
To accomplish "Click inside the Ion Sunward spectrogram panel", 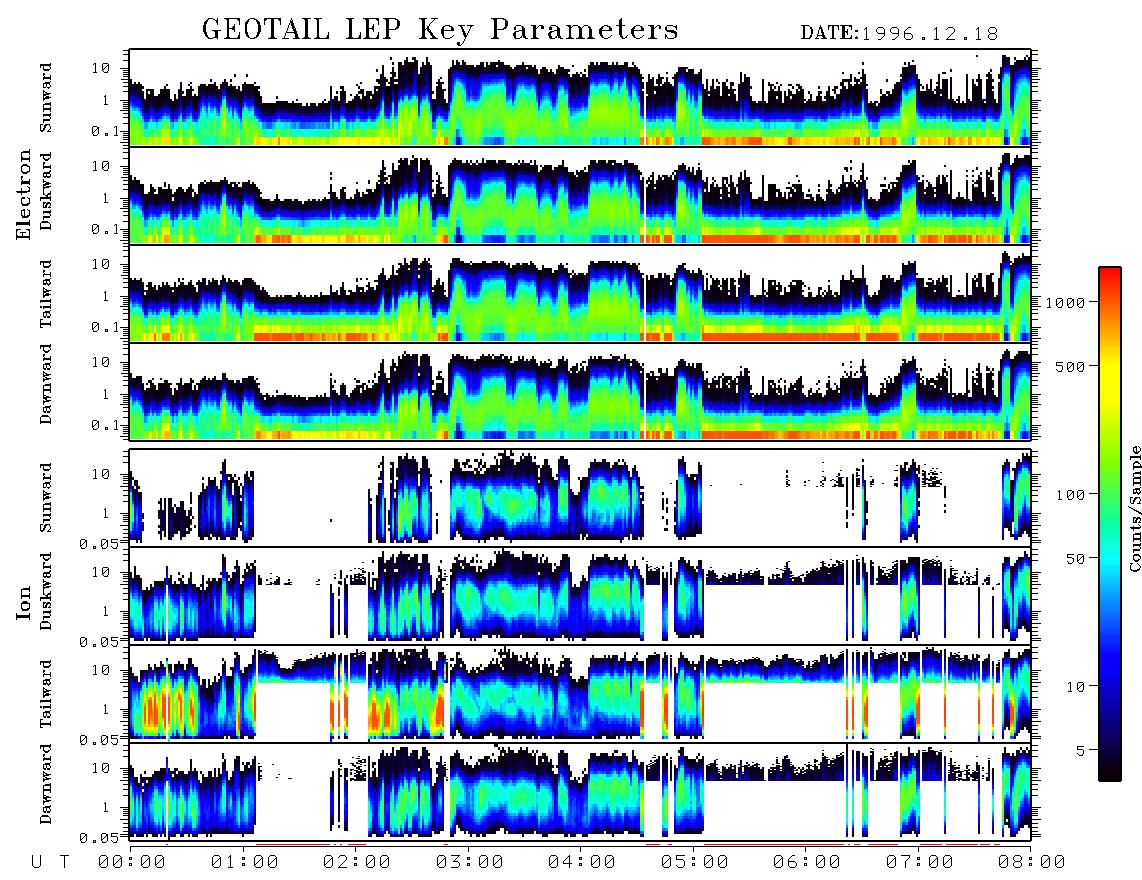I will 580,497.
